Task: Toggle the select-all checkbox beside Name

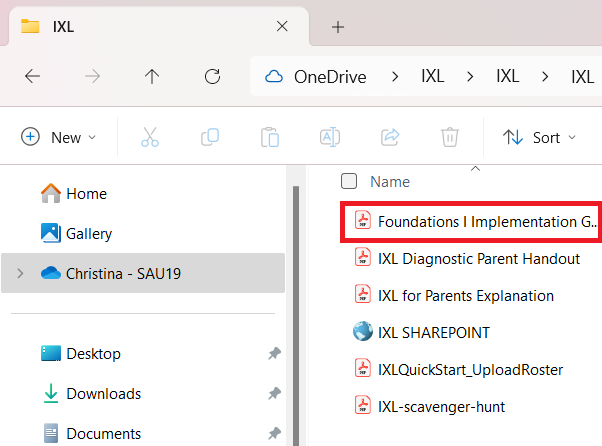Action: [x=349, y=181]
